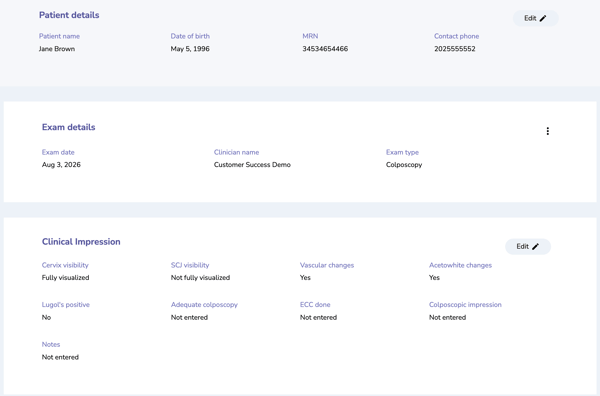Click the Exam details heading

pos(68,127)
